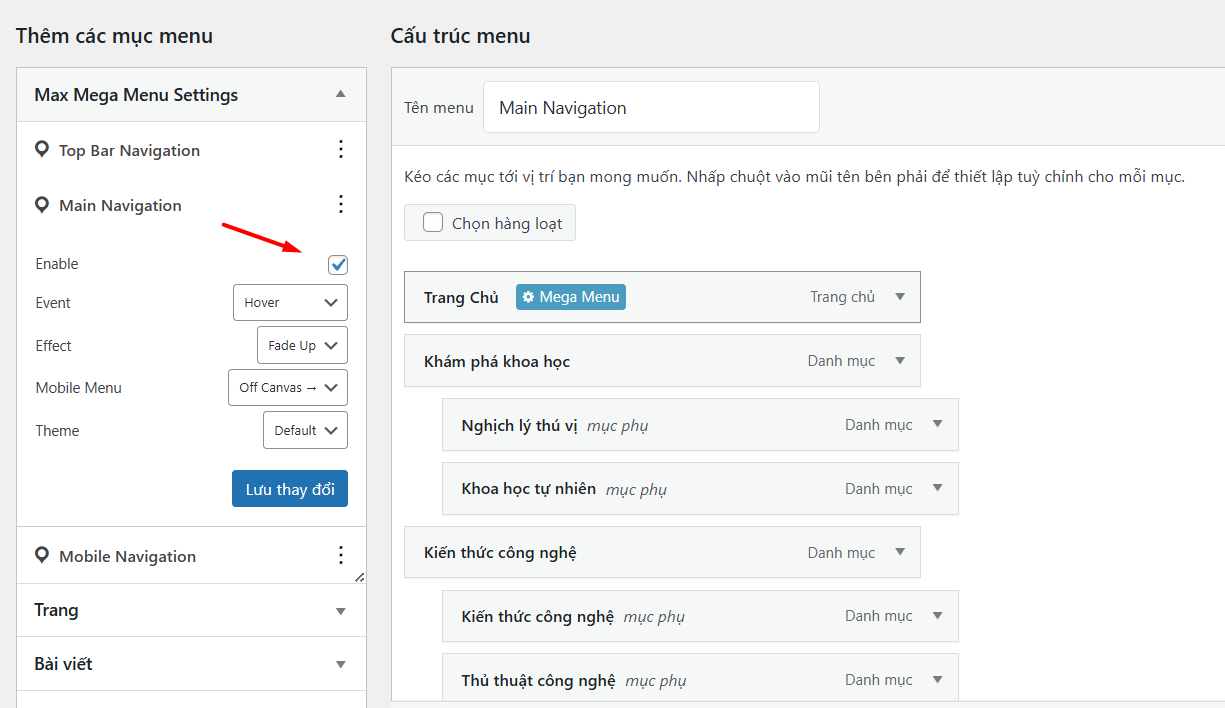
Task: Expand the Khám phá khoa học item arrow
Action: point(899,361)
